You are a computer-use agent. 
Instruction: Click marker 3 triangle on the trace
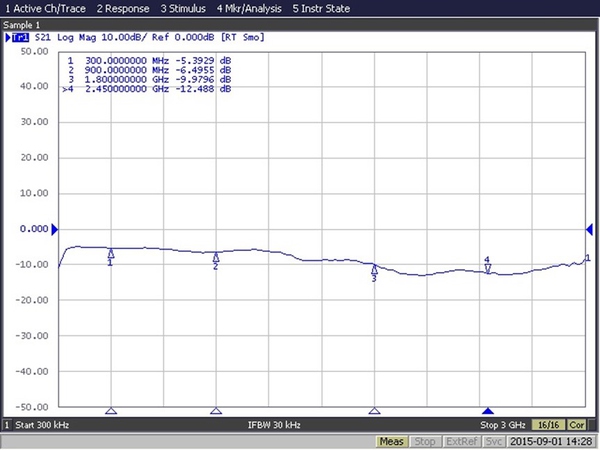[374, 269]
